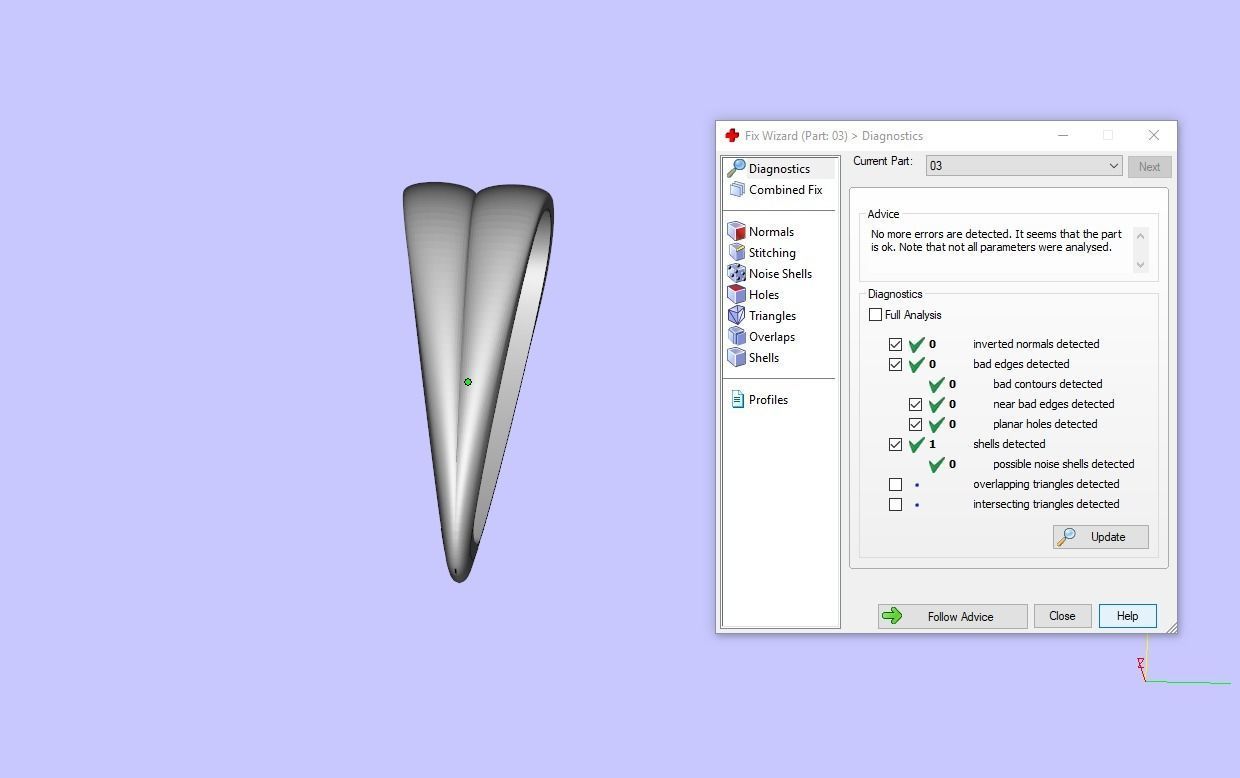Open the Diagnostics magnifier icon

[736, 168]
